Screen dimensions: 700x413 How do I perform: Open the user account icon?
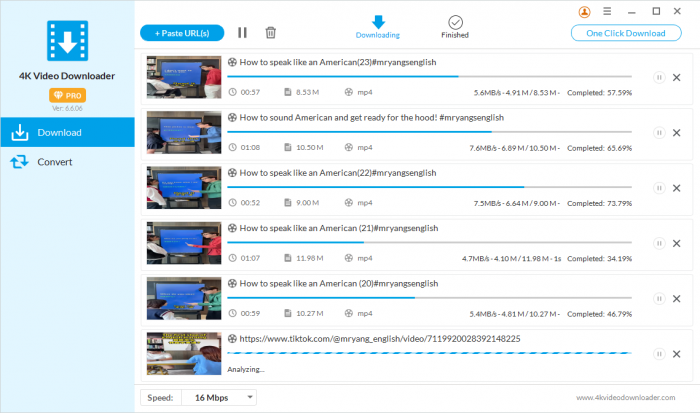(584, 12)
